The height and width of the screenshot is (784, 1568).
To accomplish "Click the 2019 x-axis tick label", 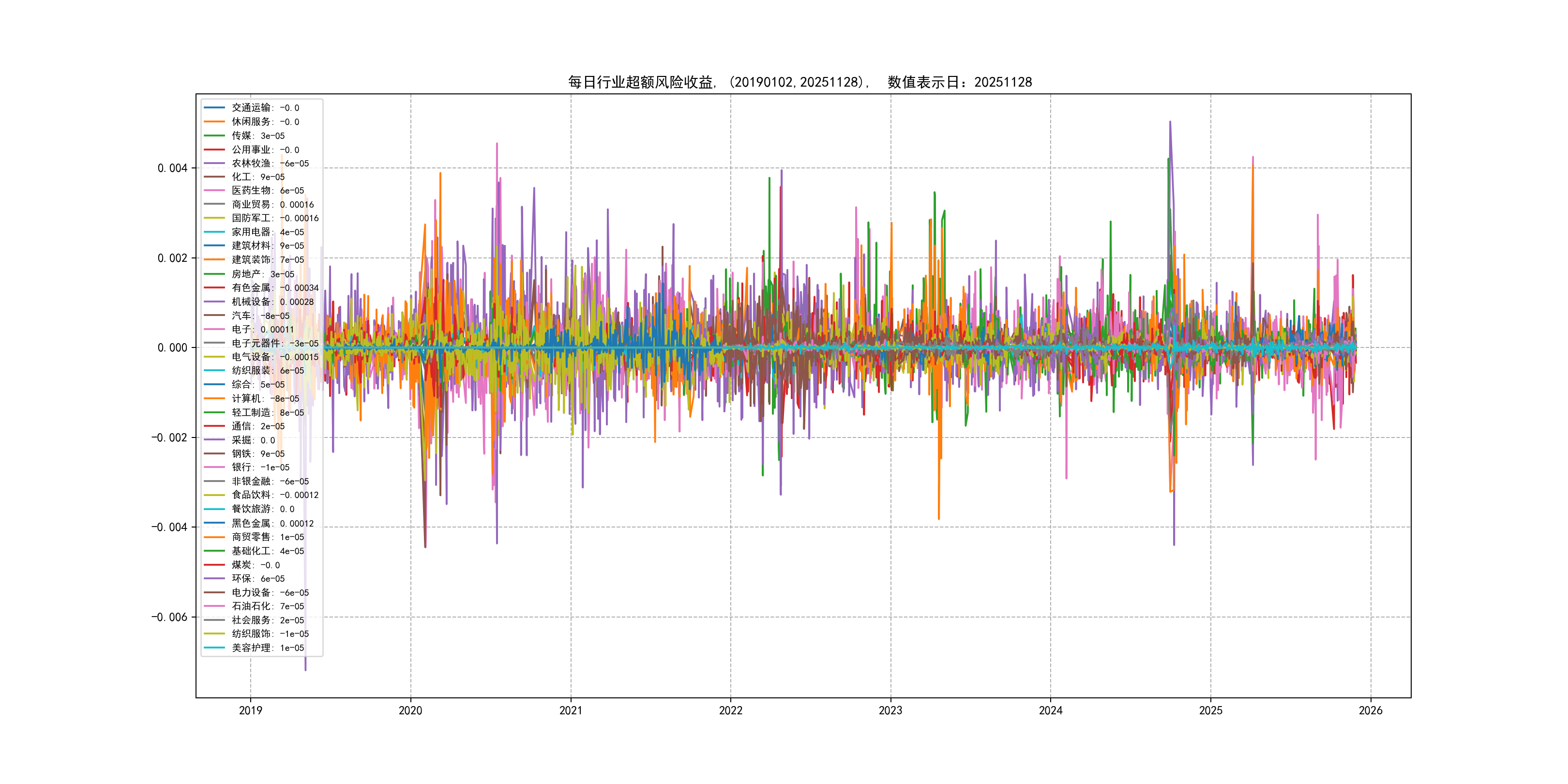I will [x=250, y=710].
